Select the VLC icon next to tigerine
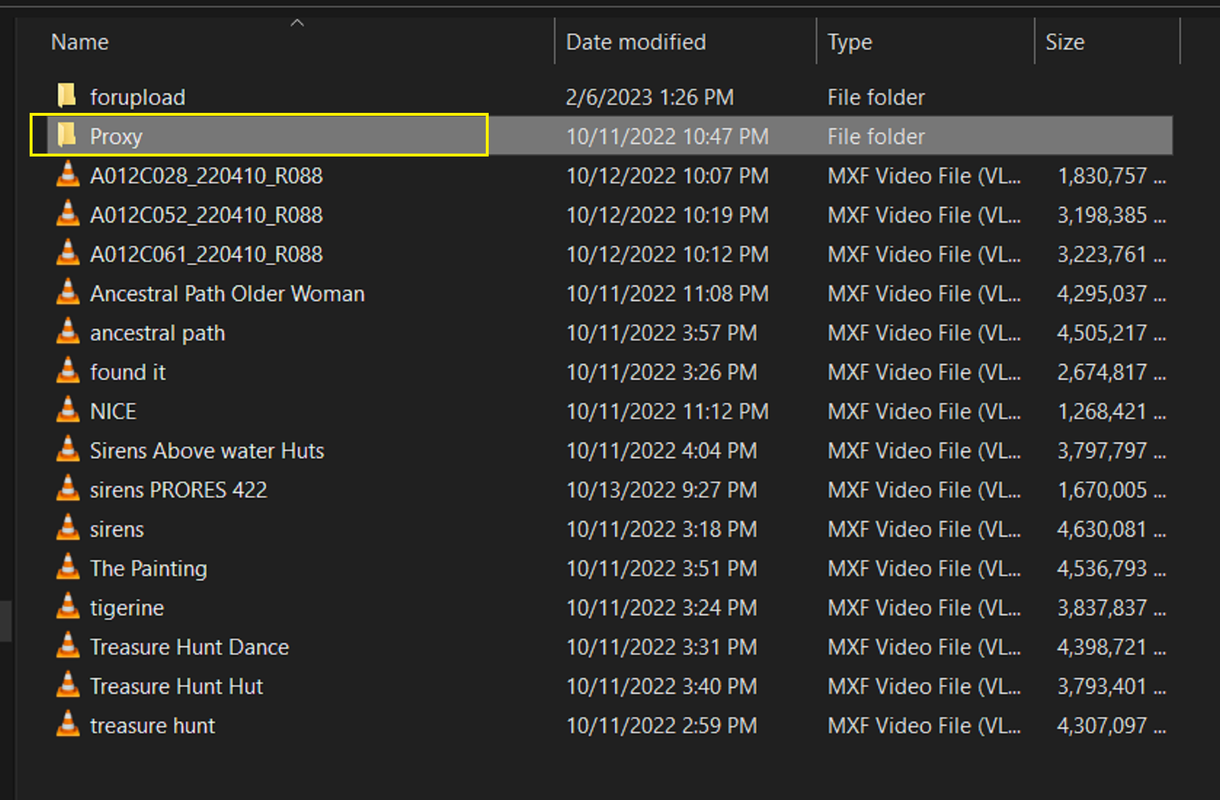 (x=67, y=607)
